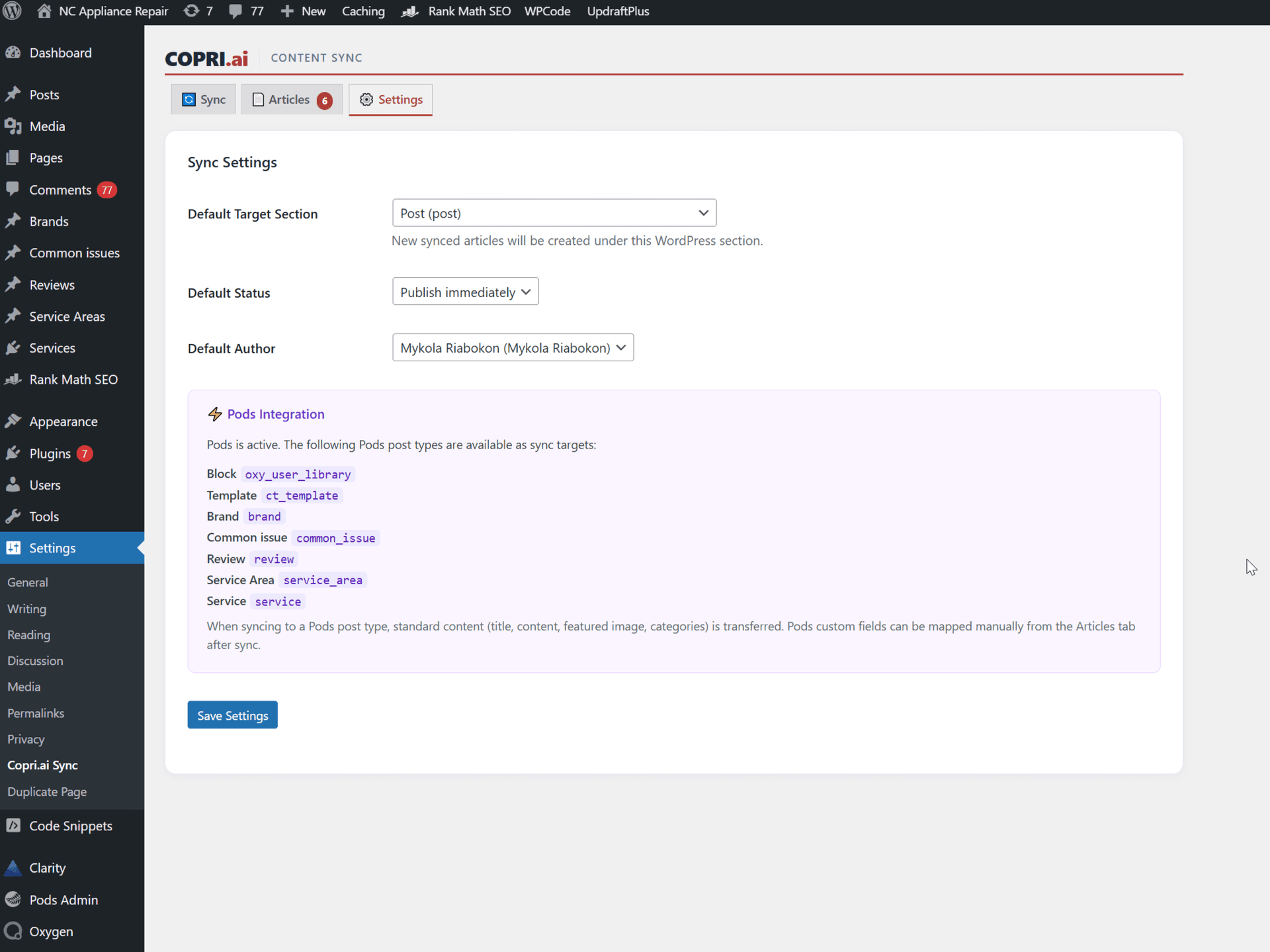This screenshot has width=1270, height=952.
Task: Select the Media library icon in sidebar
Action: pos(14,126)
